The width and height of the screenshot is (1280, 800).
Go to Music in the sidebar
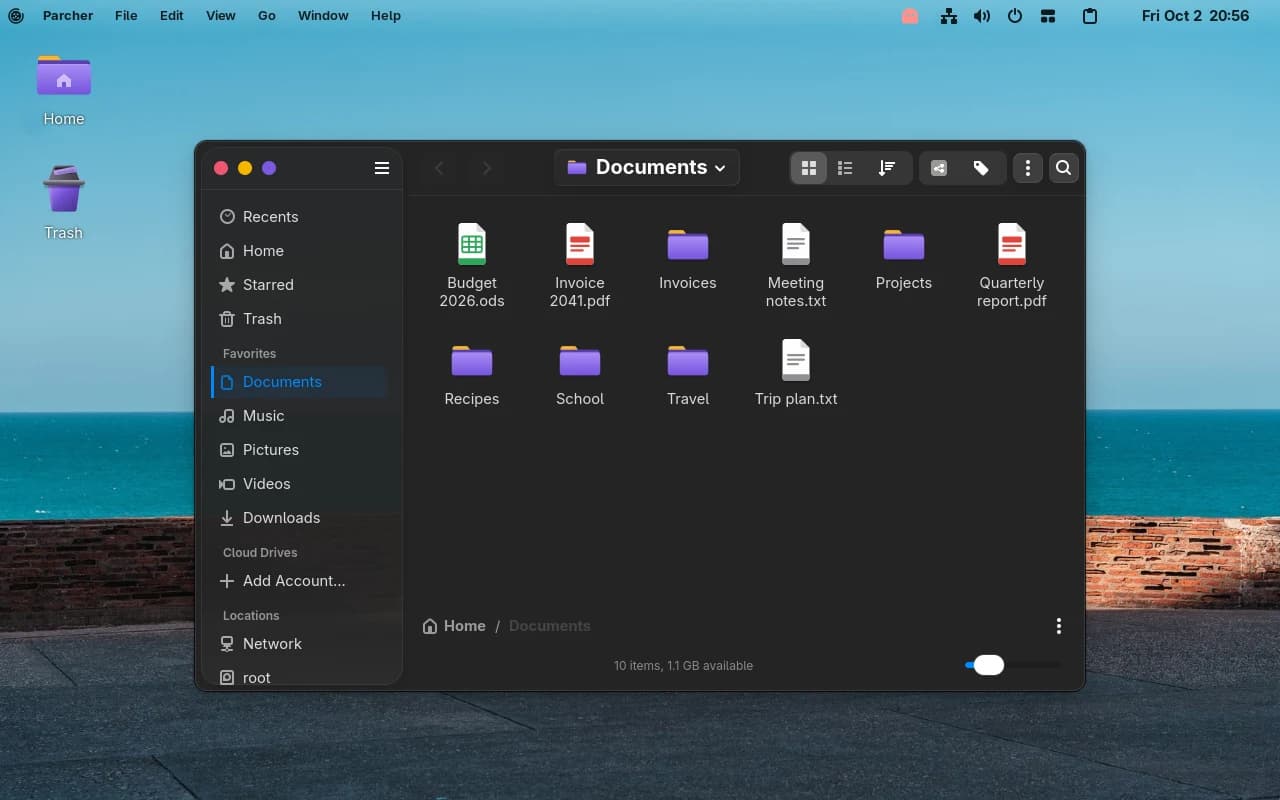point(299,416)
